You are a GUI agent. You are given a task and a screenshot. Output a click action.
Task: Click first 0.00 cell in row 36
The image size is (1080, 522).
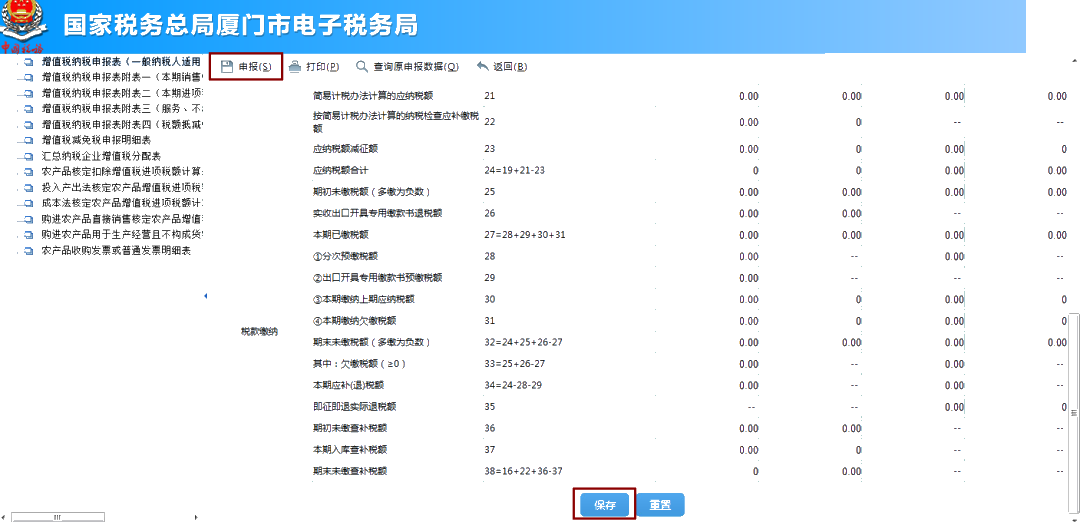(749, 429)
